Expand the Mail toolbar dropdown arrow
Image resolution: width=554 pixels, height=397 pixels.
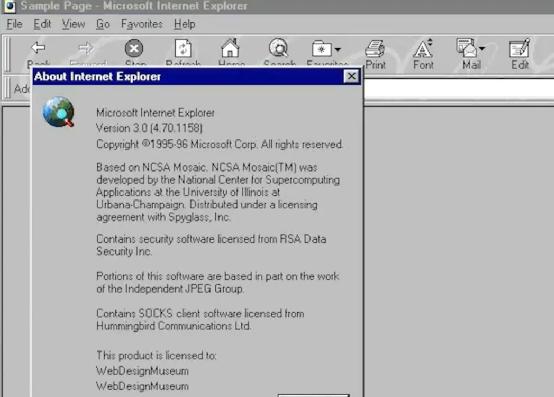click(x=482, y=48)
